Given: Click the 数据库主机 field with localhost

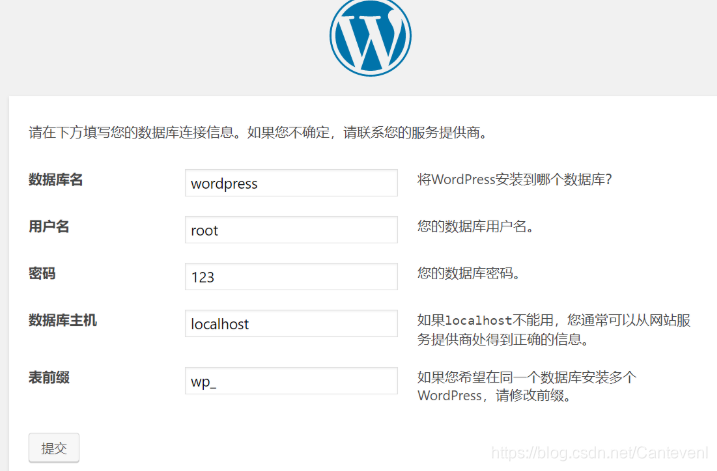Looking at the screenshot, I should [291, 324].
